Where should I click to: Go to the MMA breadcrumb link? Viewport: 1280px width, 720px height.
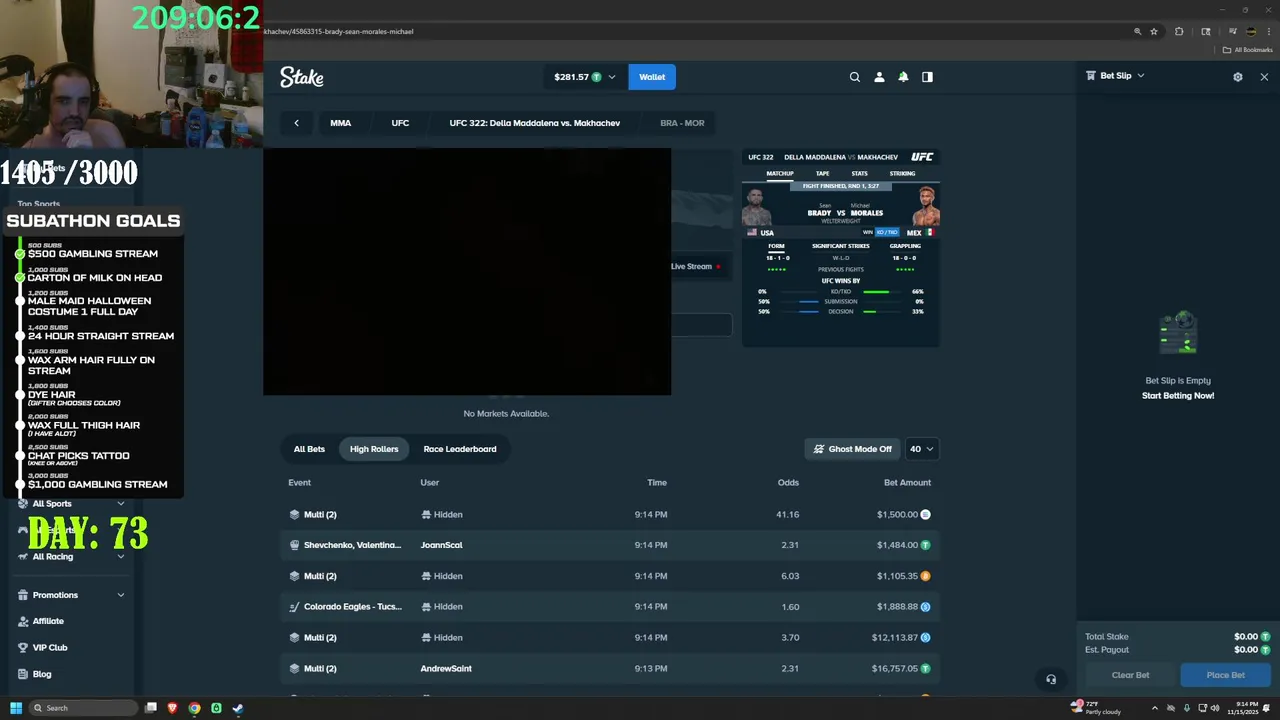340,123
